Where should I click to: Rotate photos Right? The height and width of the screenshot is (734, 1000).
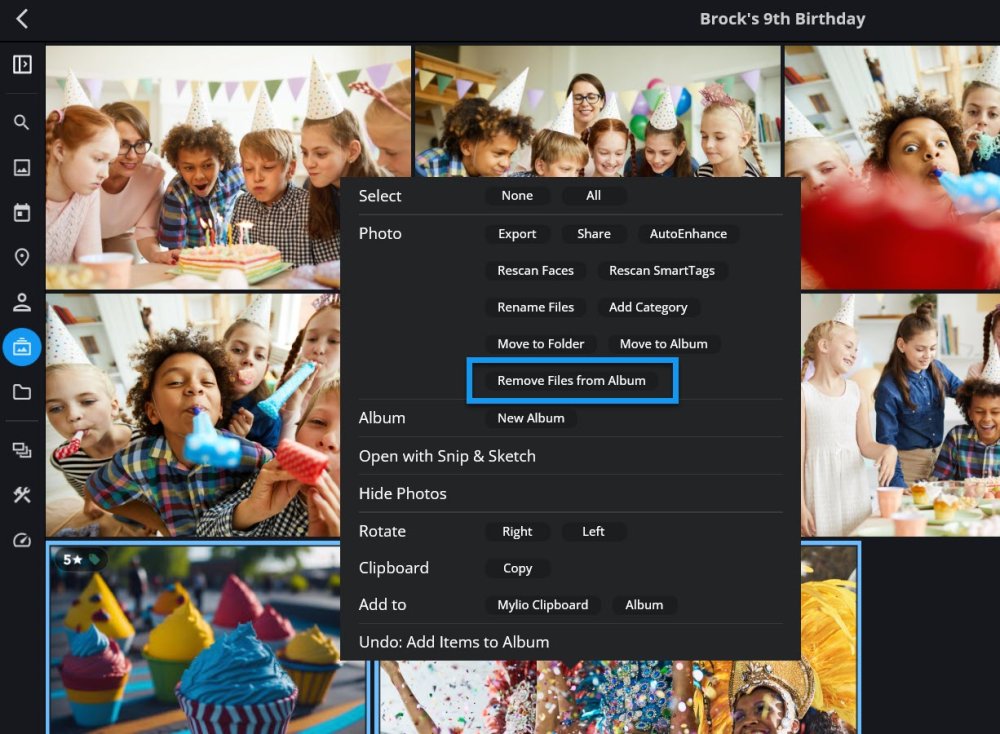pyautogui.click(x=517, y=532)
